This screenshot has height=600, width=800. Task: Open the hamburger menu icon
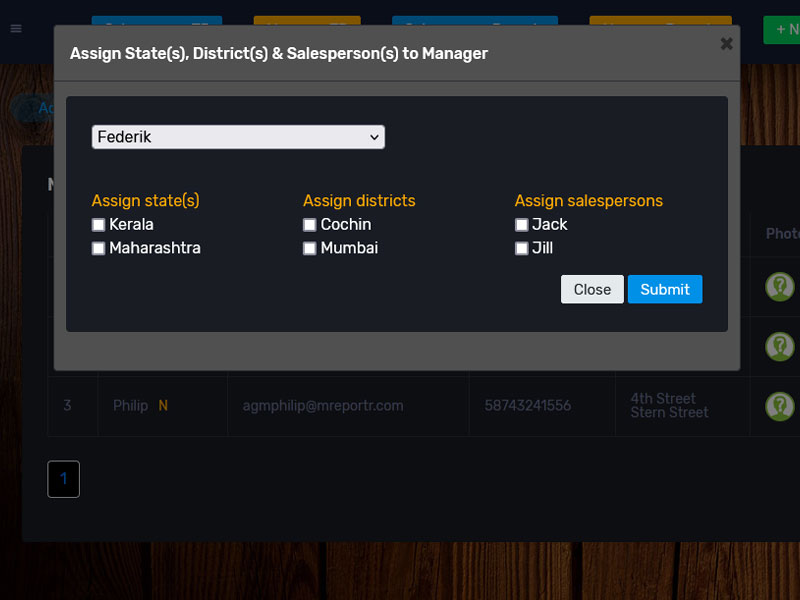[x=16, y=29]
